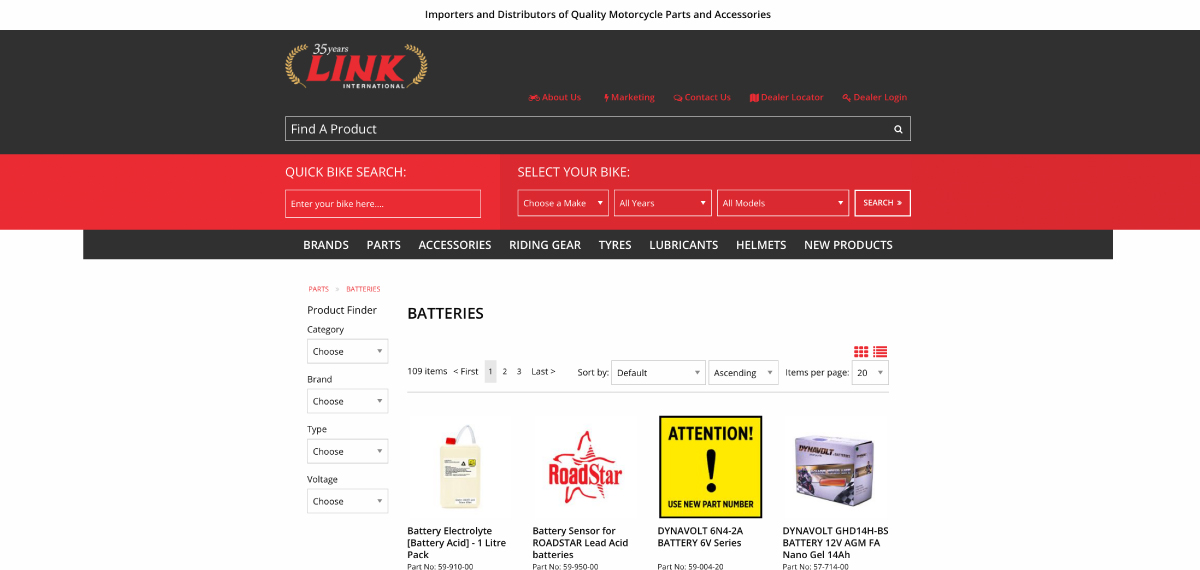Select page 1 in pagination

pyautogui.click(x=490, y=371)
